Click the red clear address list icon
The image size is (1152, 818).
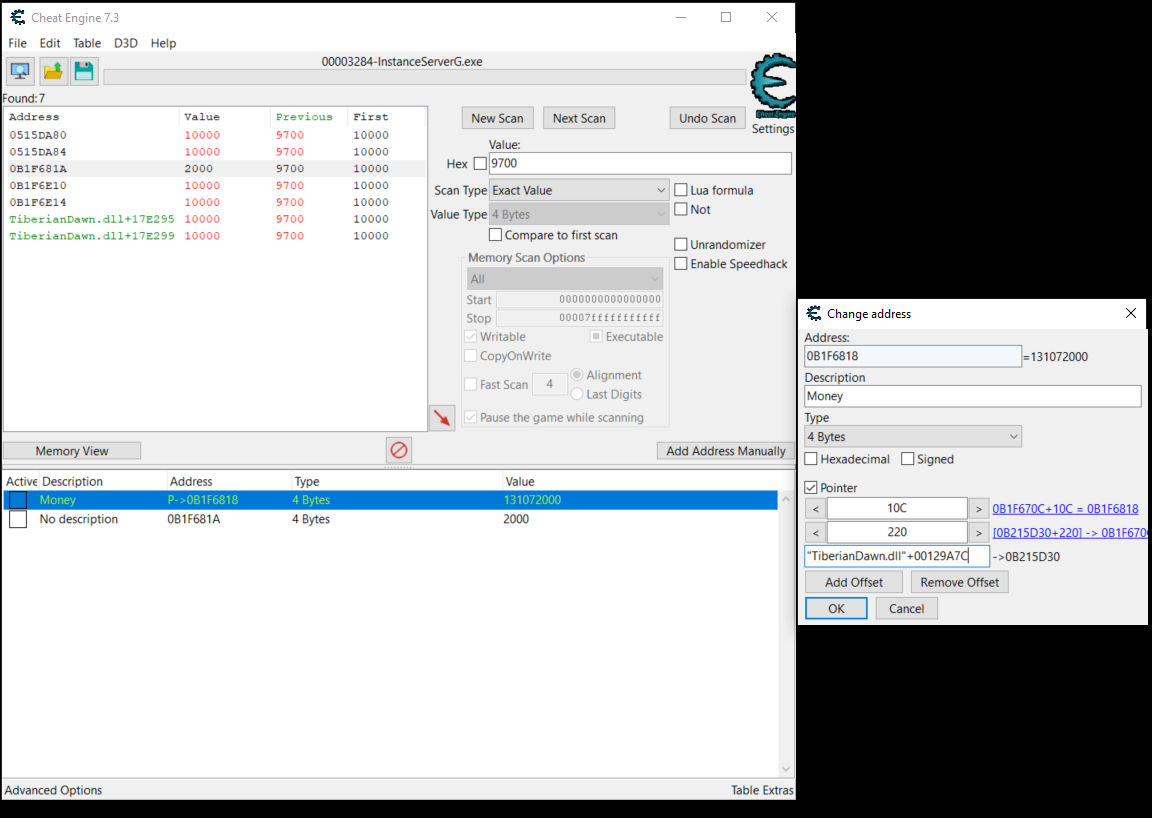click(399, 451)
